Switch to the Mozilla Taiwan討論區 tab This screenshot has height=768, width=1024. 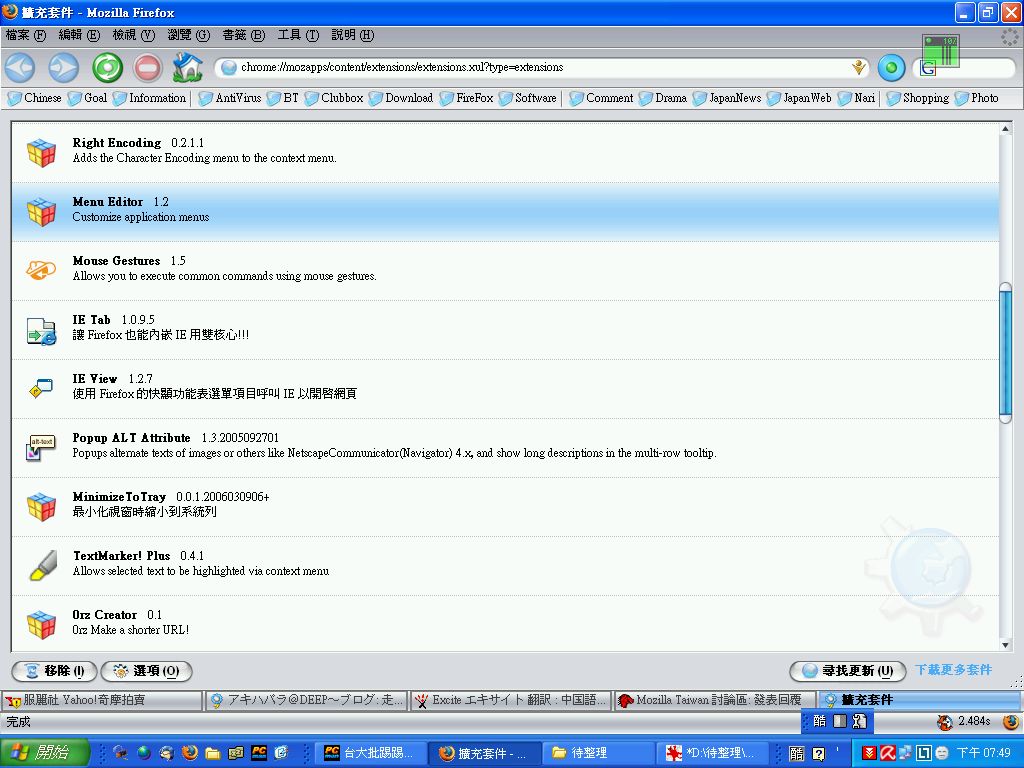point(713,700)
